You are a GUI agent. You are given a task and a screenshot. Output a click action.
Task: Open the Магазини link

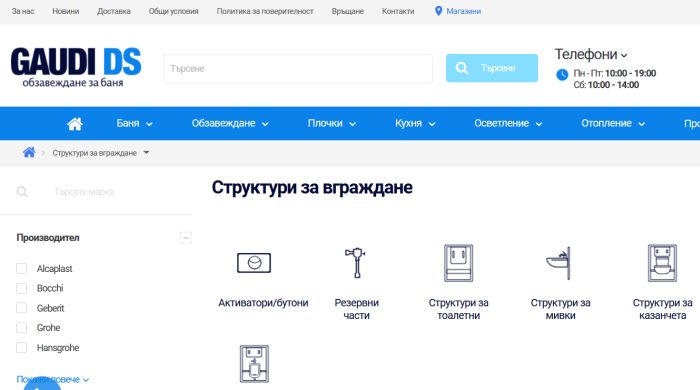pyautogui.click(x=463, y=11)
